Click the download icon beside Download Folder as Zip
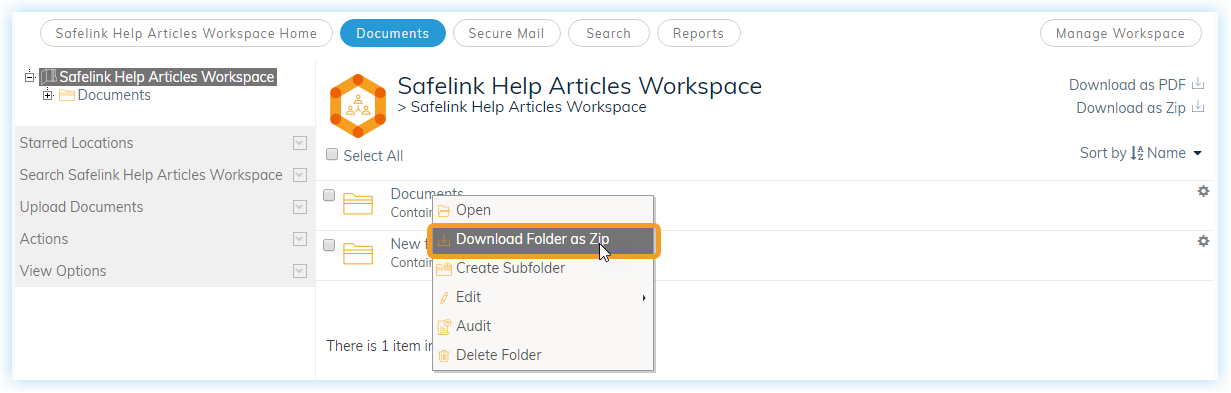 [444, 240]
